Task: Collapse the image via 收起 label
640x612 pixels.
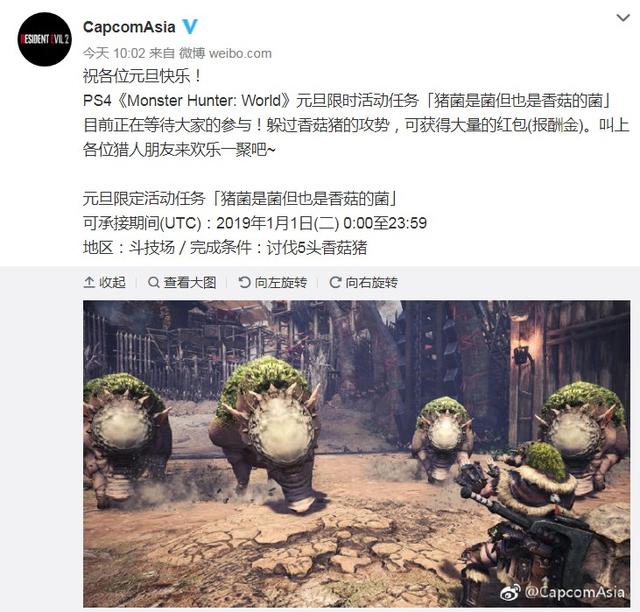Action: coord(112,282)
